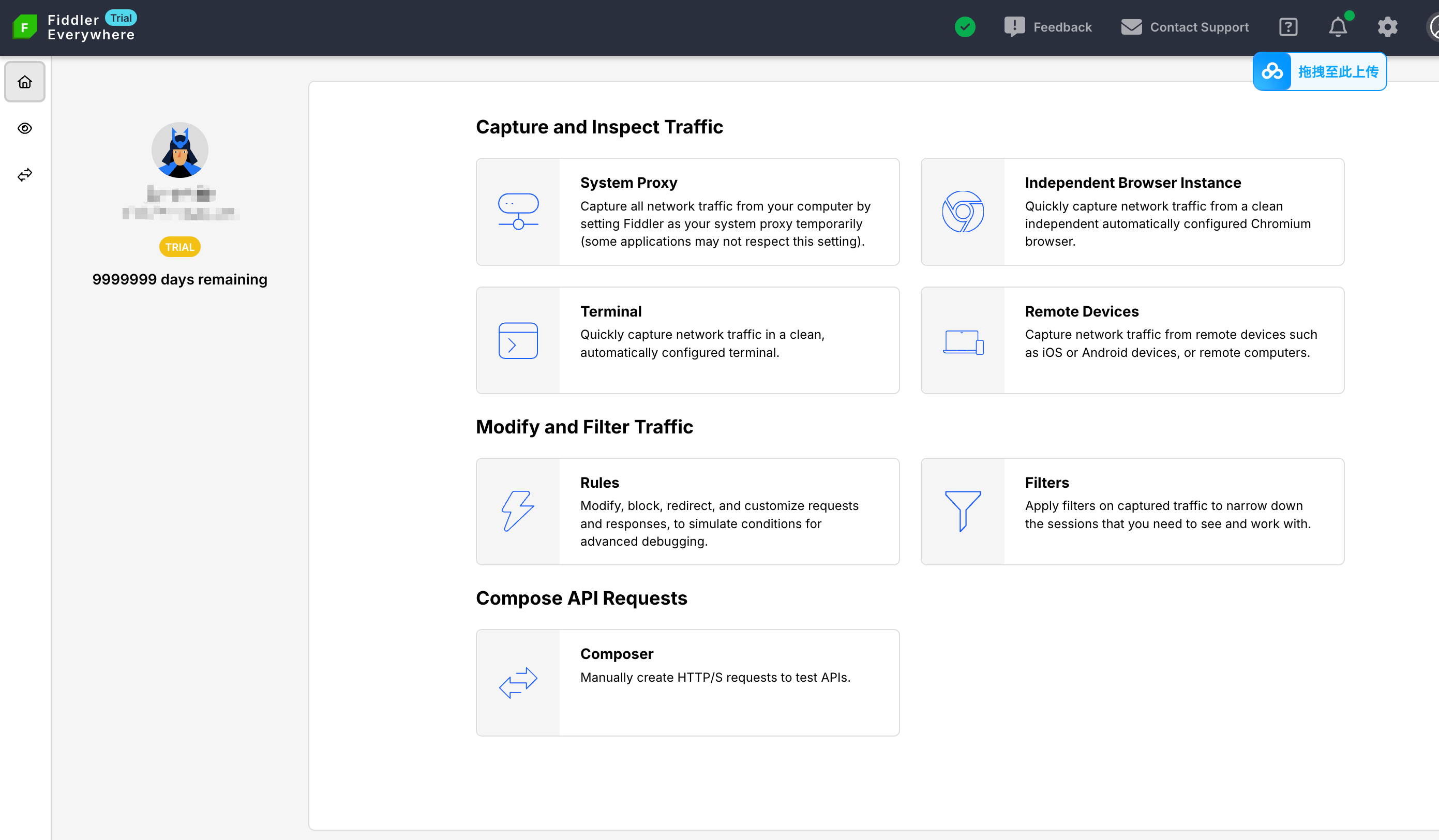Open the Filters funnel card
The height and width of the screenshot is (840, 1439).
(x=1132, y=512)
